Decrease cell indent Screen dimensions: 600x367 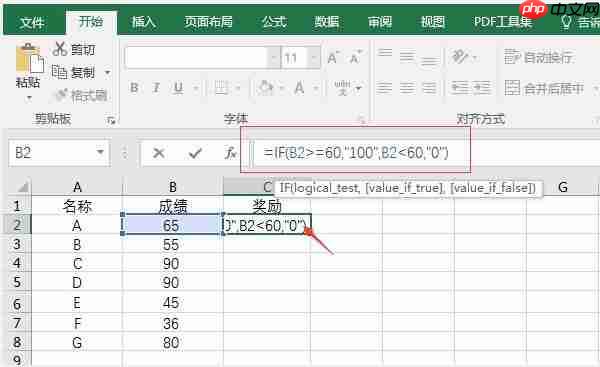(x=460, y=88)
